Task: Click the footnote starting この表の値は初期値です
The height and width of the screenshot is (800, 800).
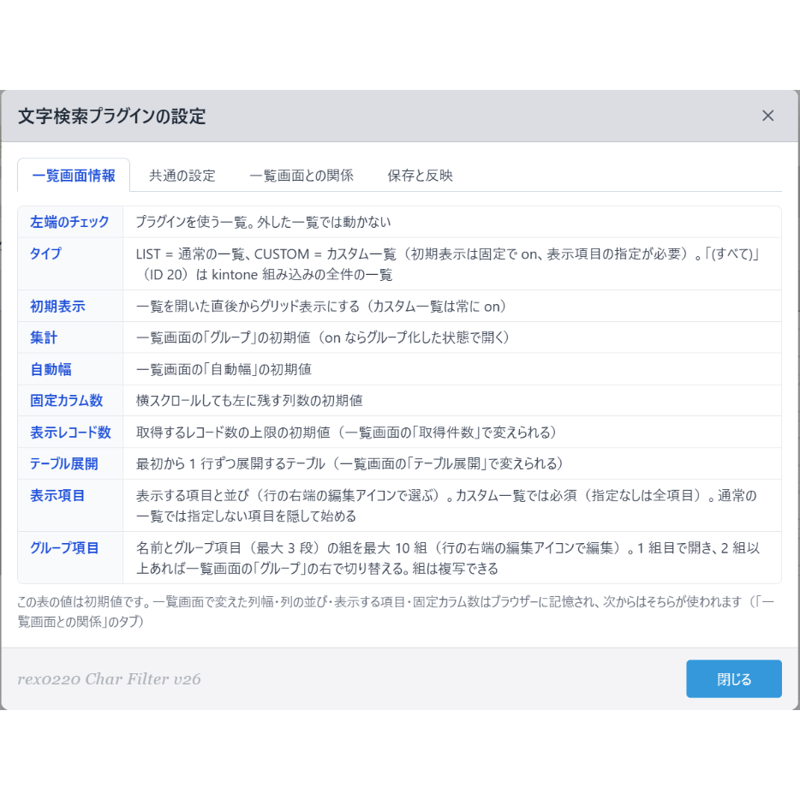Action: 395,612
